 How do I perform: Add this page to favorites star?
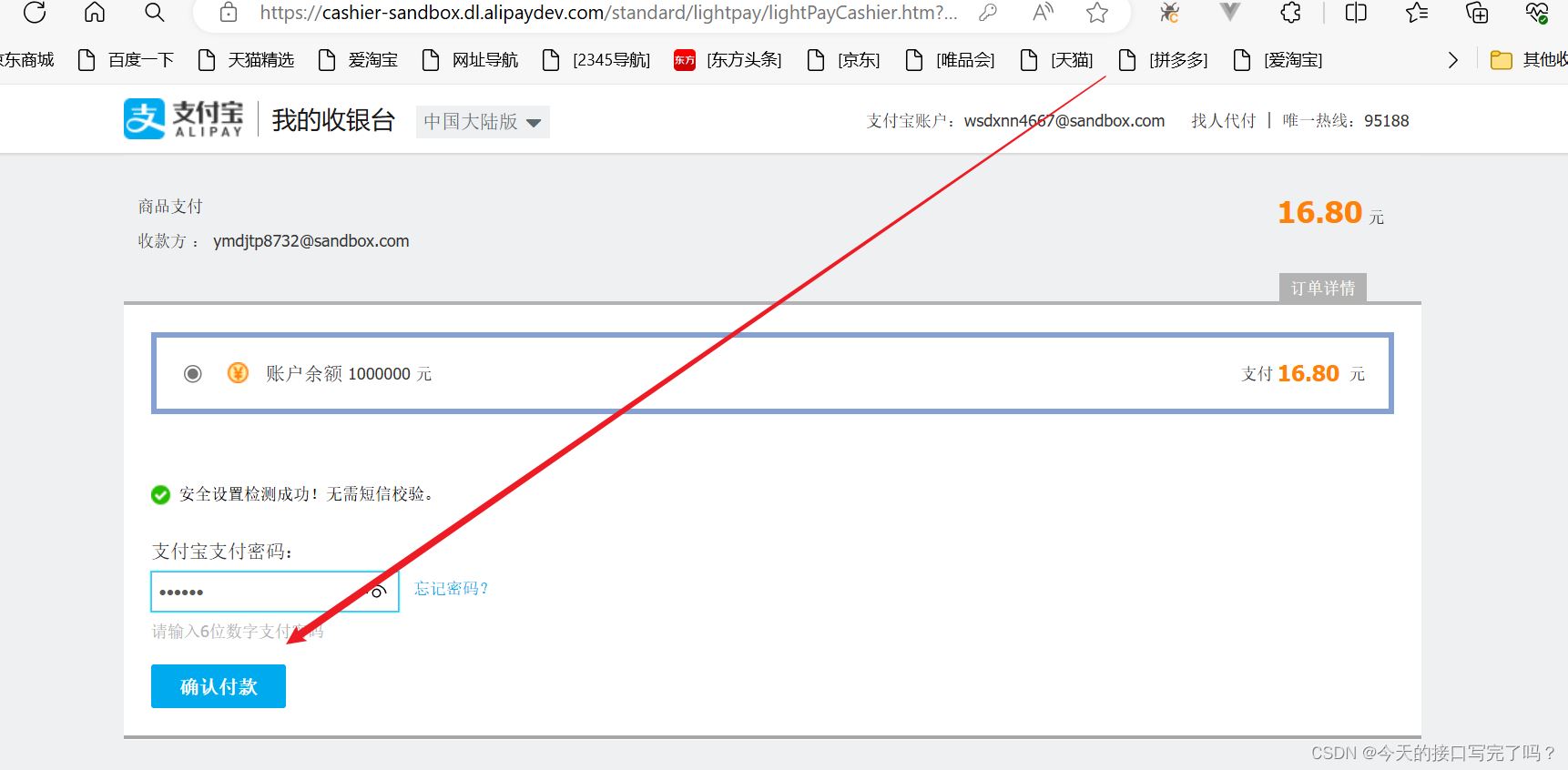click(x=1097, y=13)
